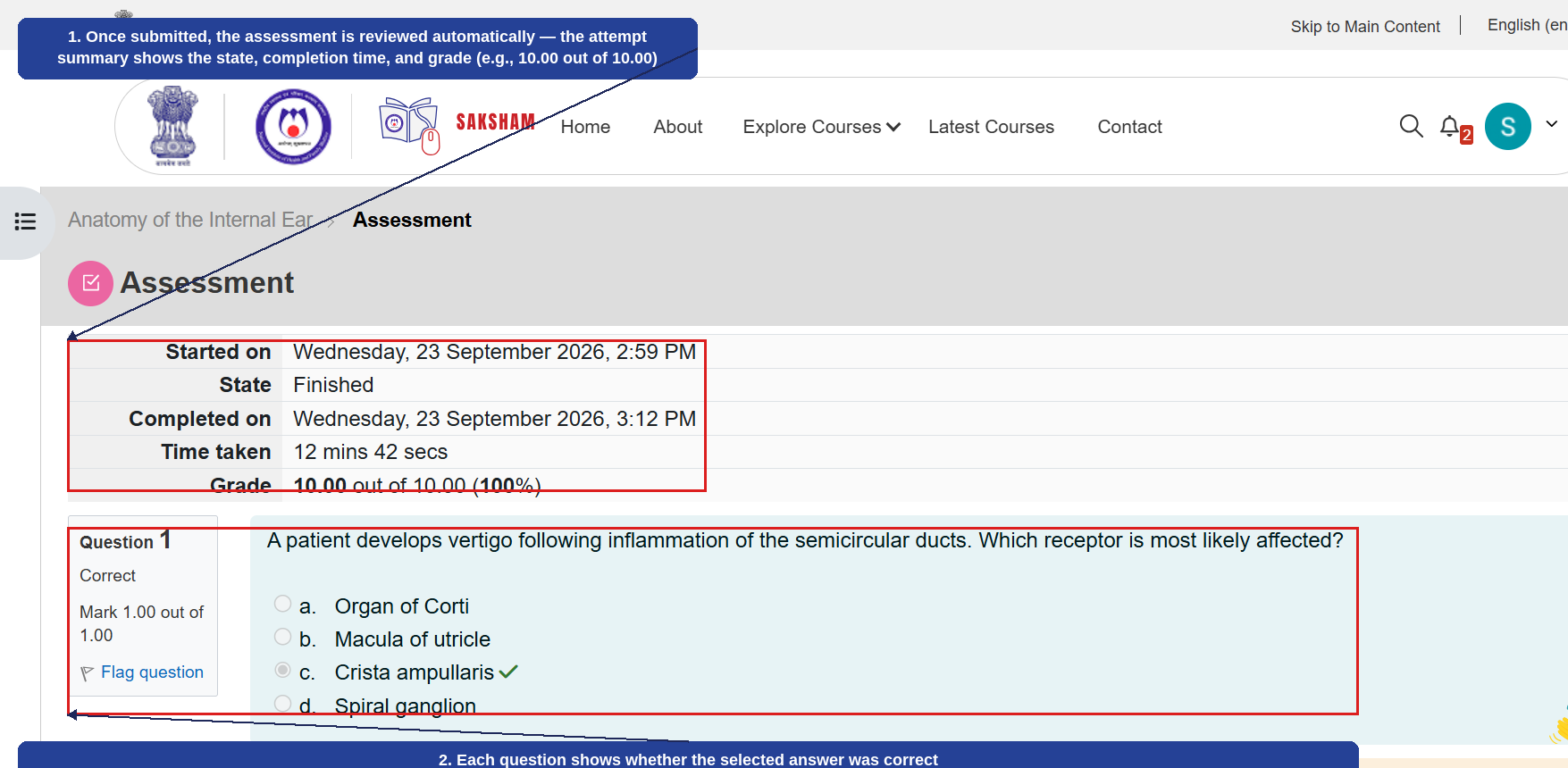Toggle the course index drawer icon
Screen dimensions: 1568x768
[x=25, y=221]
